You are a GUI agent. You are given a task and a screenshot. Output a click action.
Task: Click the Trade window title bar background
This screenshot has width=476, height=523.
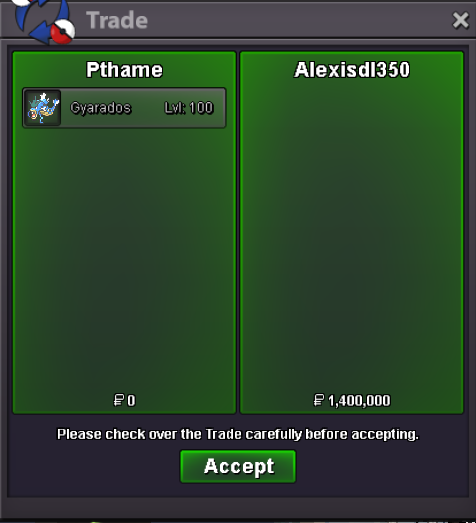[284, 20]
